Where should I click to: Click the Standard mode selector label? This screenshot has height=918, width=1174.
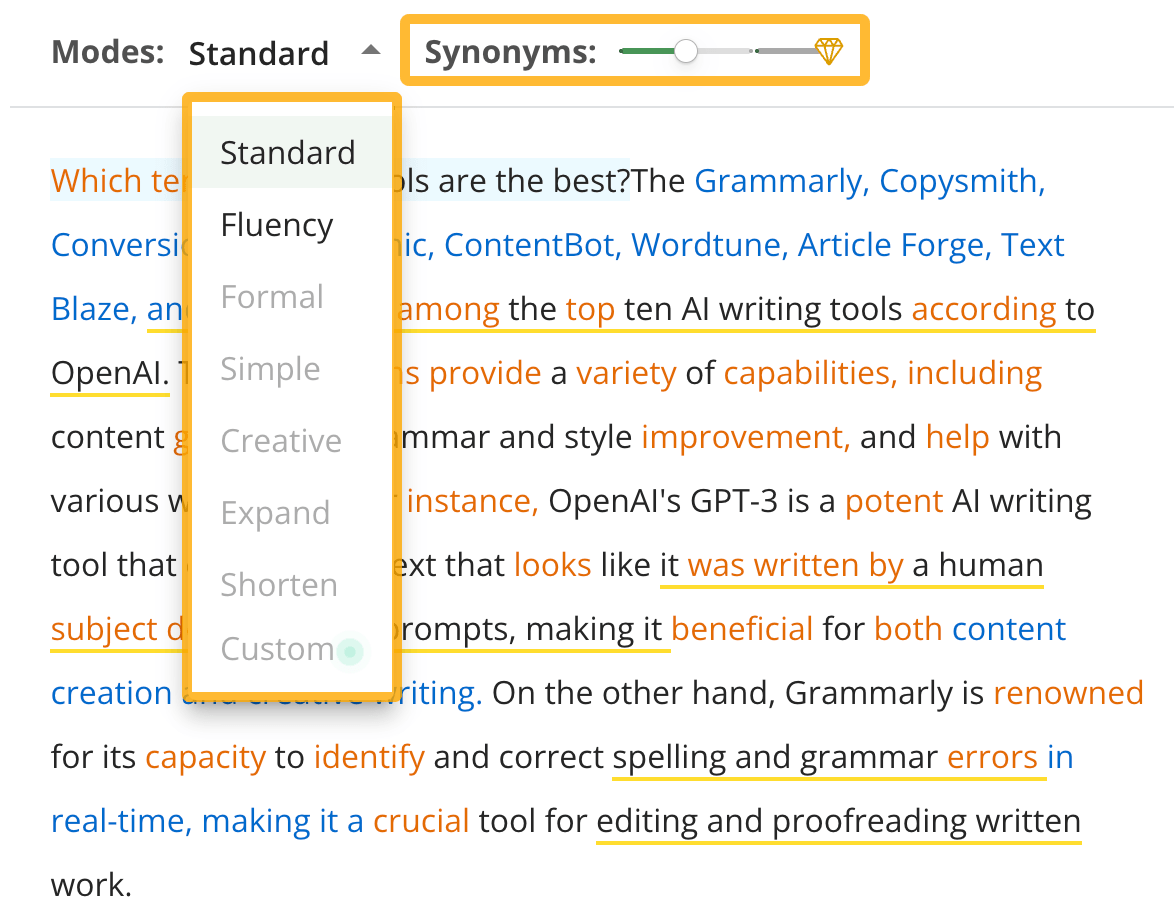(x=258, y=53)
